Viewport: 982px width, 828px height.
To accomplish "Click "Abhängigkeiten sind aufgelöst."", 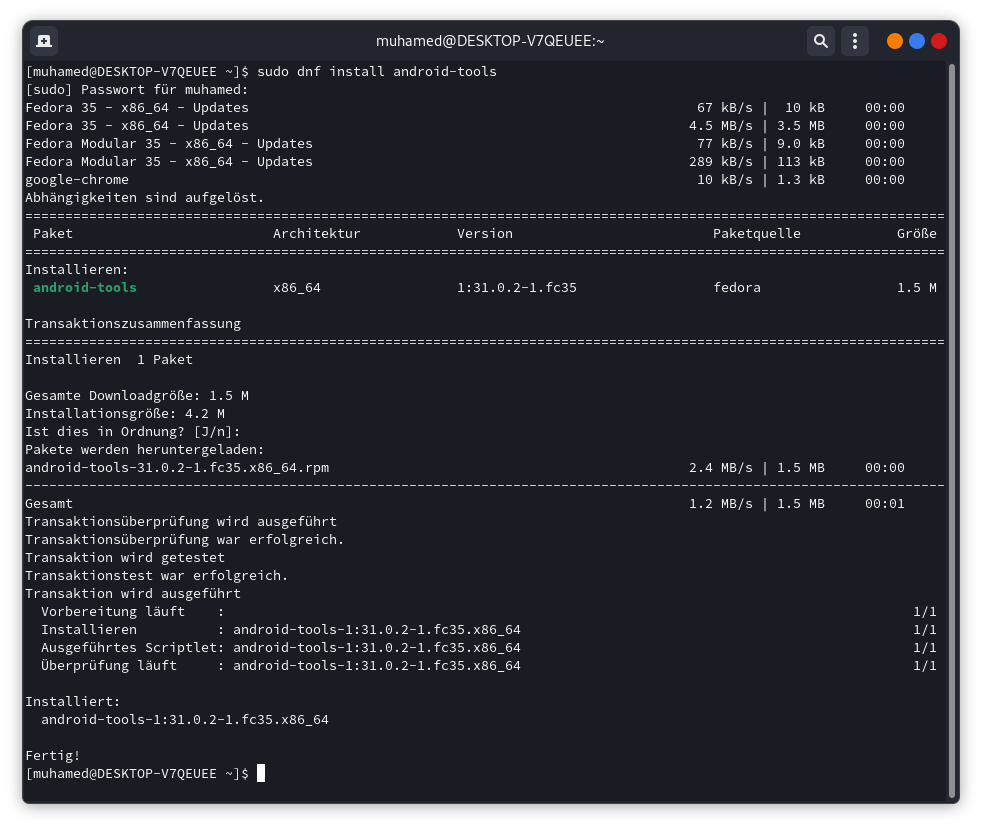I will pos(145,198).
